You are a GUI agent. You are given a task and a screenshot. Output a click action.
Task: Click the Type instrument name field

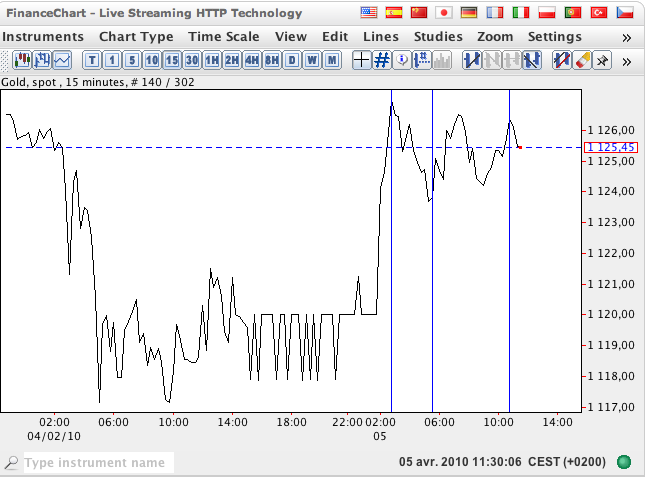point(97,463)
